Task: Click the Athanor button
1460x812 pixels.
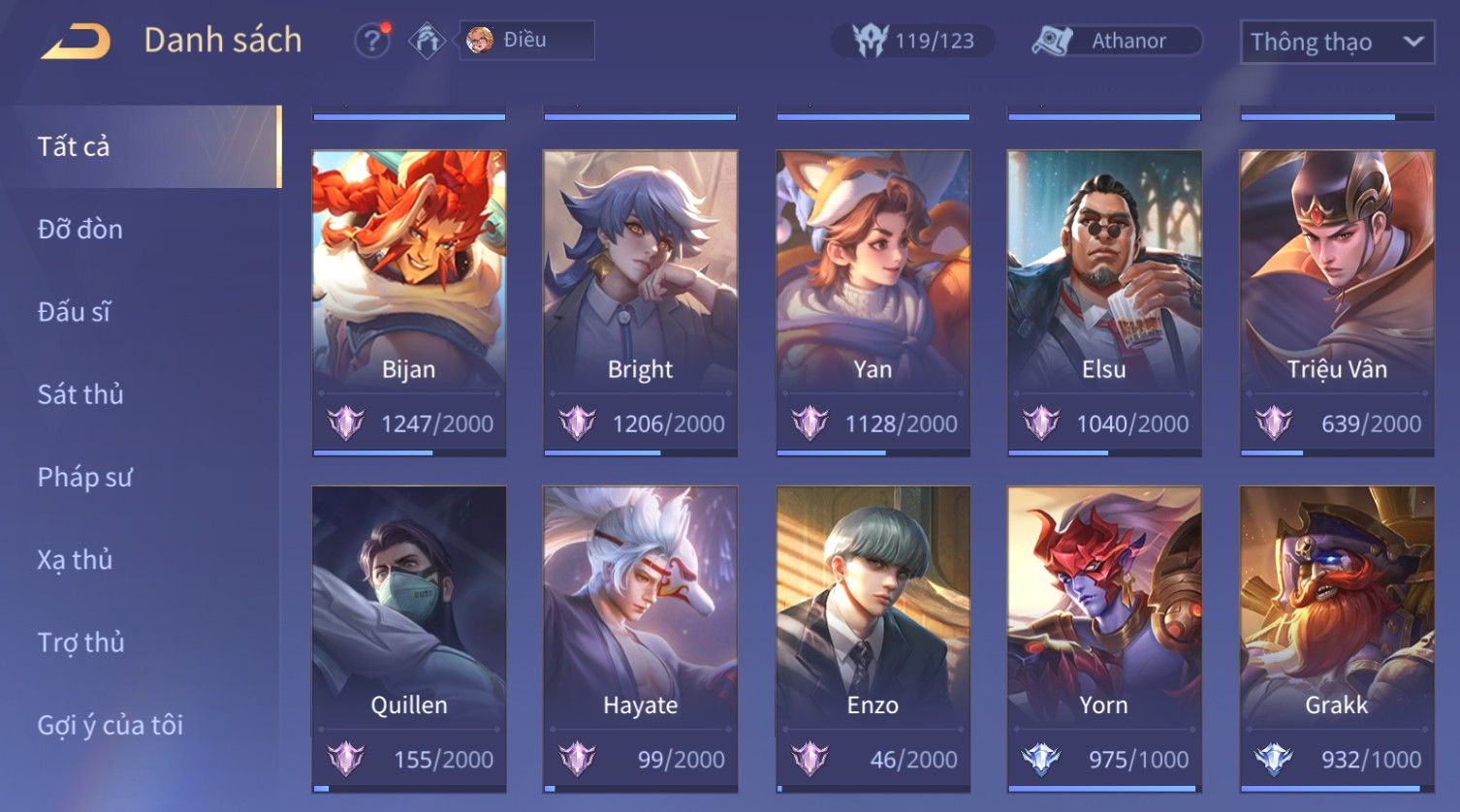Action: coord(1117,41)
